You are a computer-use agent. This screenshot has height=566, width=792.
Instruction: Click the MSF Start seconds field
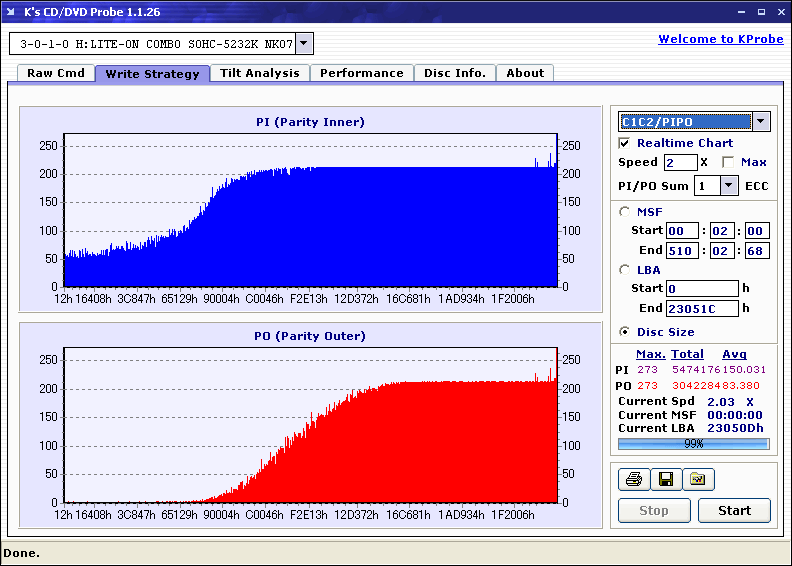pos(722,231)
